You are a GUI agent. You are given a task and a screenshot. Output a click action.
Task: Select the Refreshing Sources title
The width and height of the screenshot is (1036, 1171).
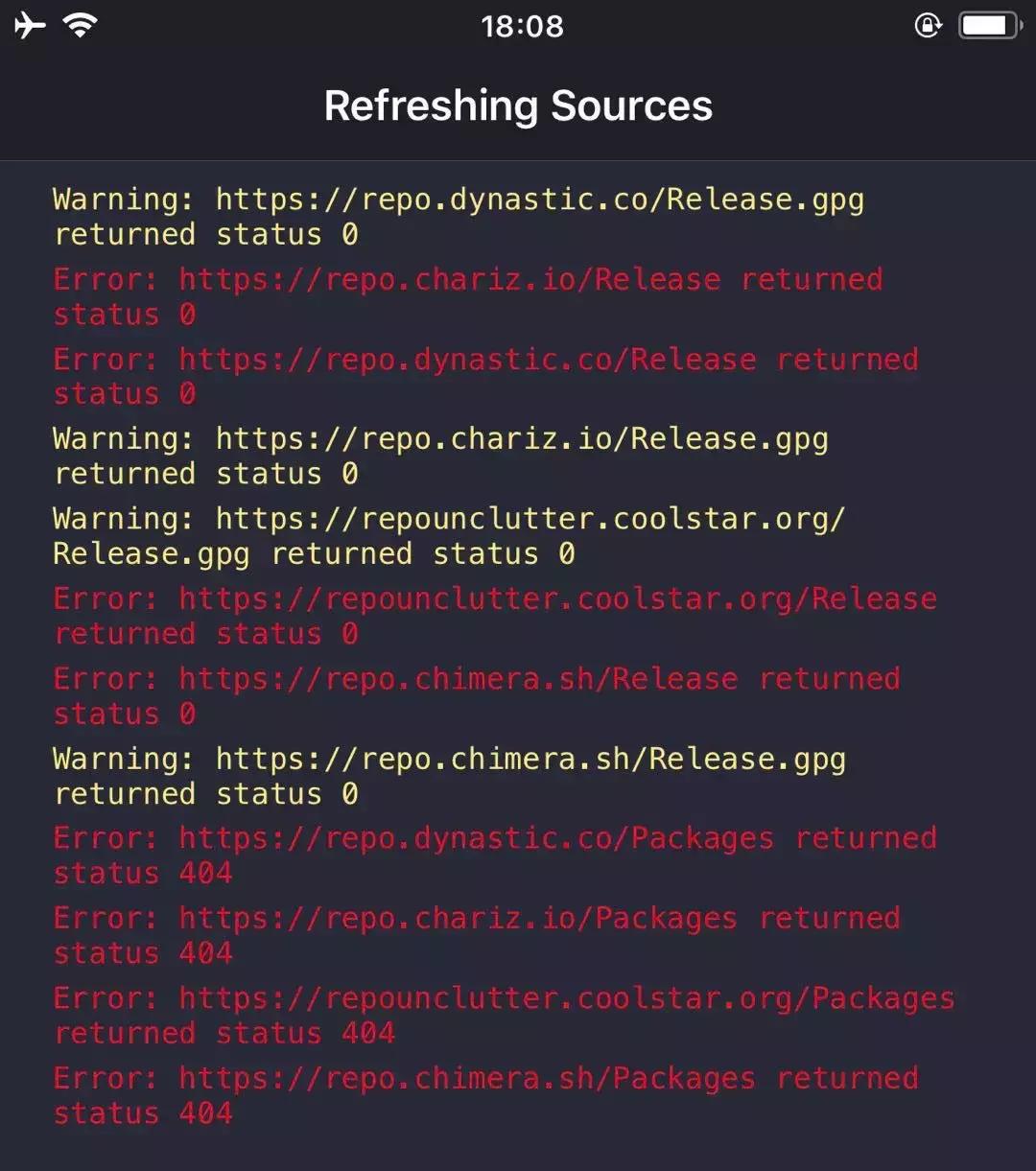point(518,105)
